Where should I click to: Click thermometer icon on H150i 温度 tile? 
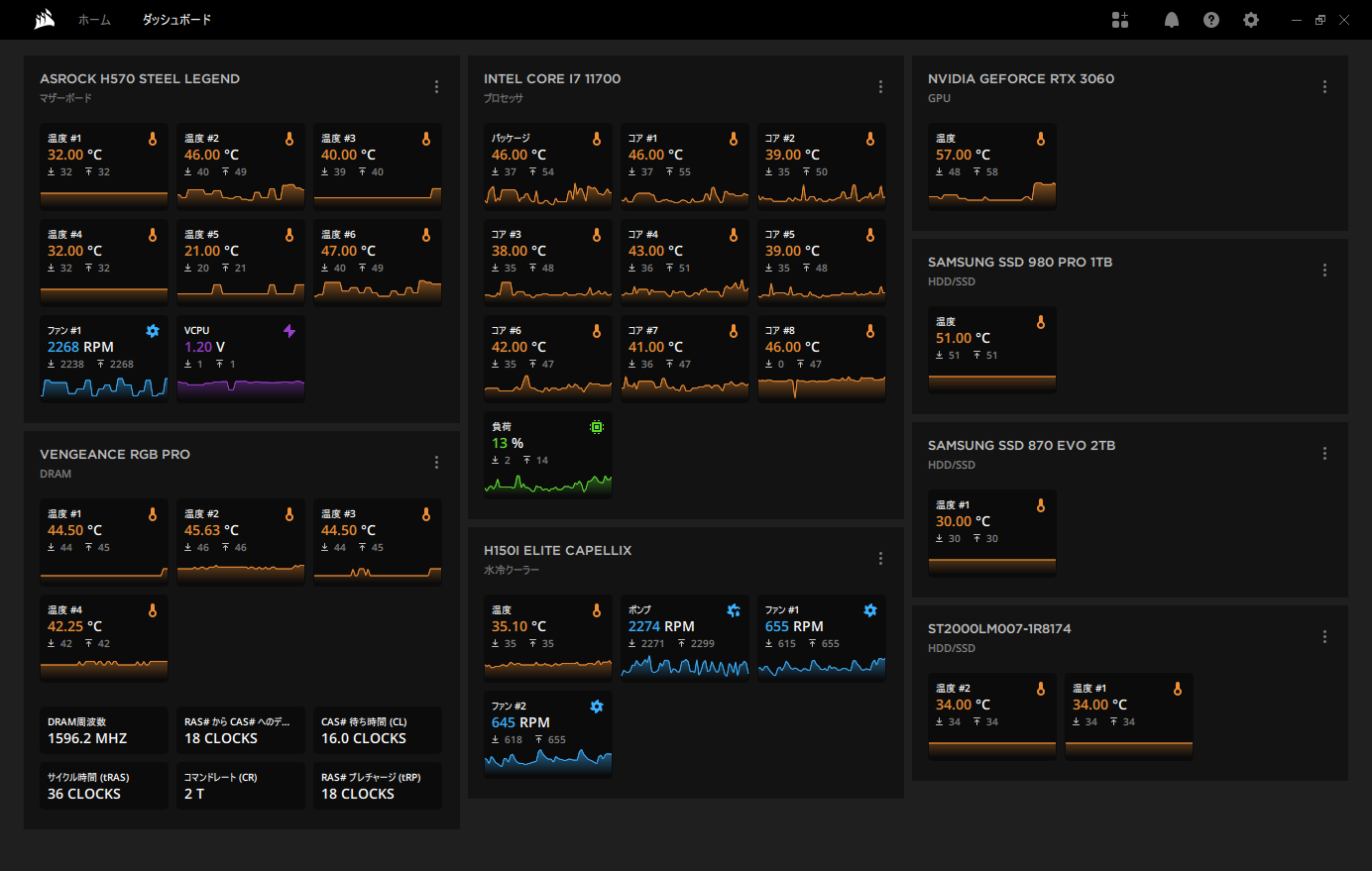pyautogui.click(x=597, y=610)
